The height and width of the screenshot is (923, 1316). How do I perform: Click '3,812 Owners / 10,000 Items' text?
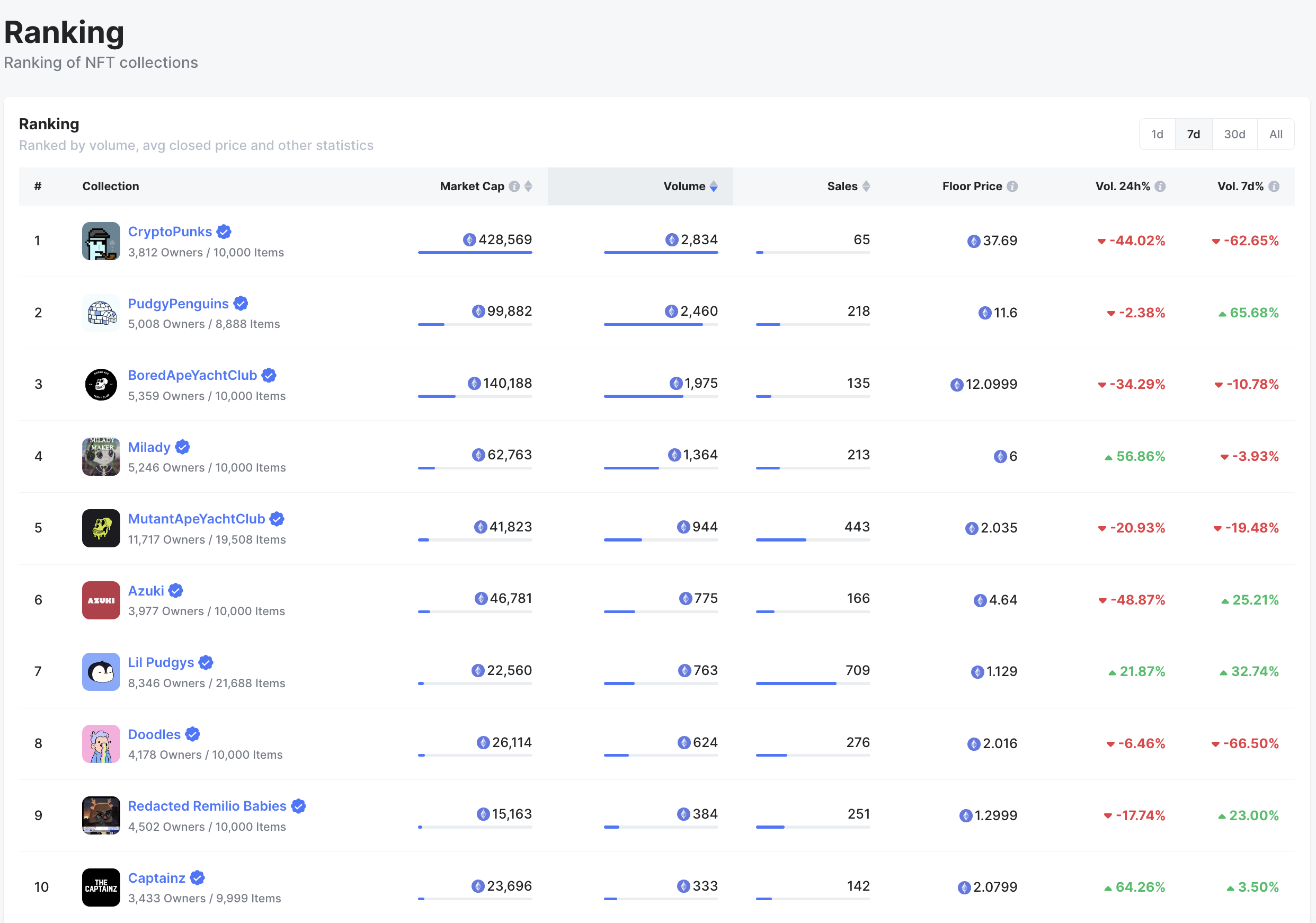206,252
